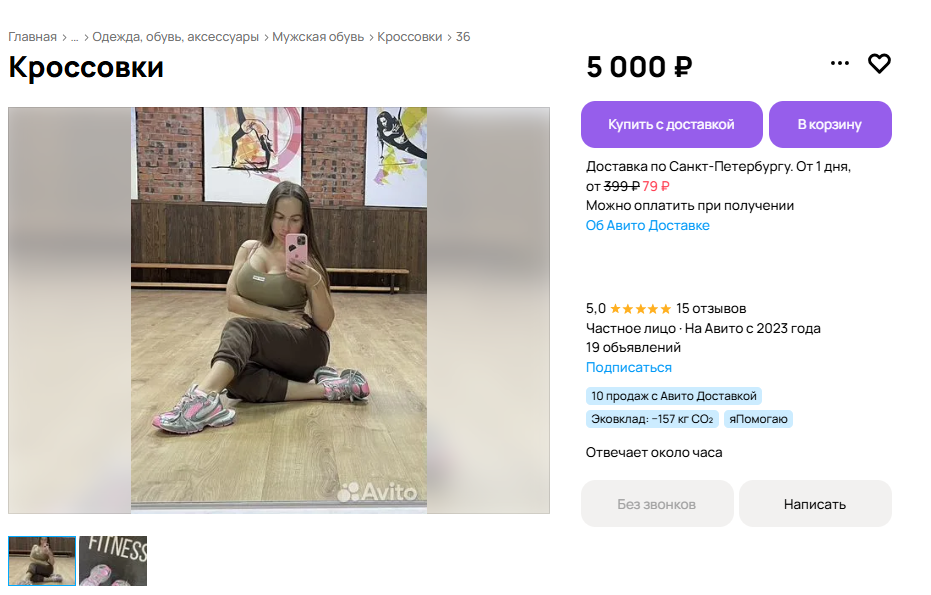Image resolution: width=931 pixels, height=595 pixels.
Task: Message seller with Написать button
Action: 814,504
